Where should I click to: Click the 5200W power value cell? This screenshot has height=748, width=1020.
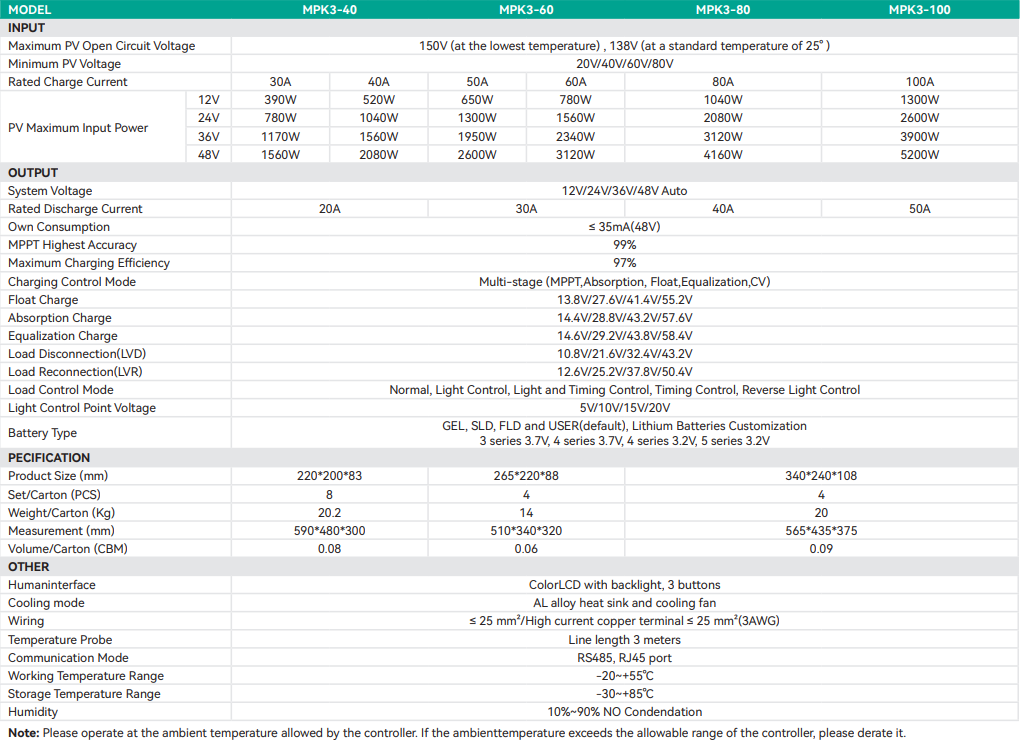919,155
